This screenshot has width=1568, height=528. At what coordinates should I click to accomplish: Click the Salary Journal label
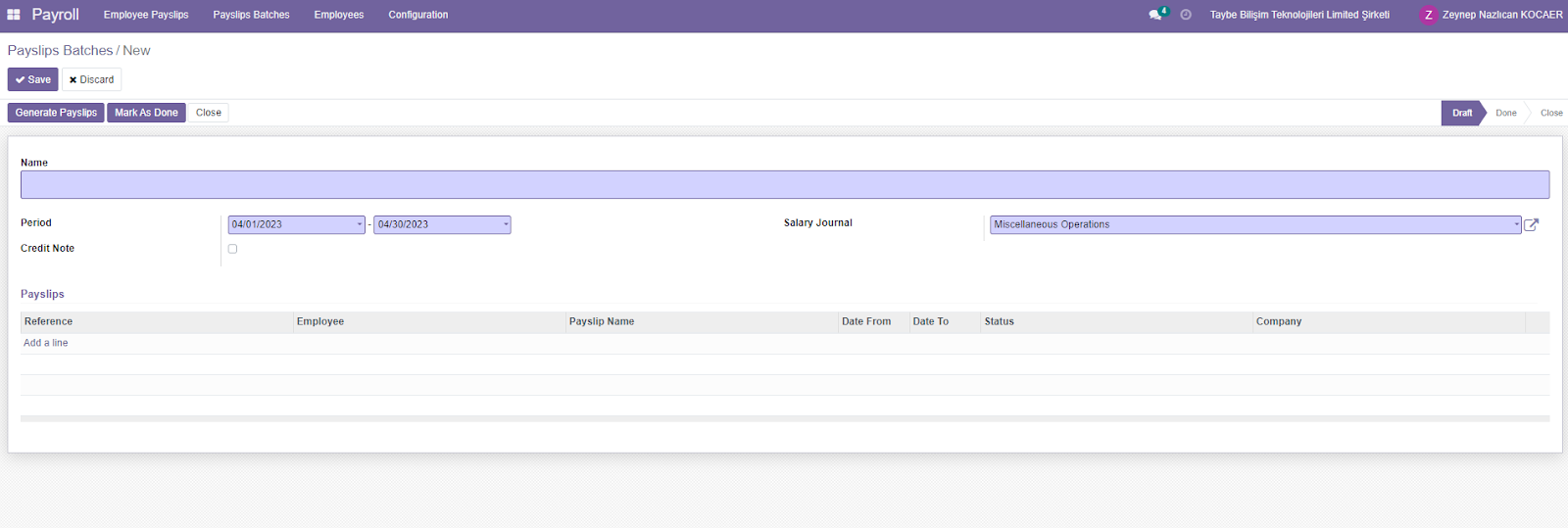(x=818, y=223)
